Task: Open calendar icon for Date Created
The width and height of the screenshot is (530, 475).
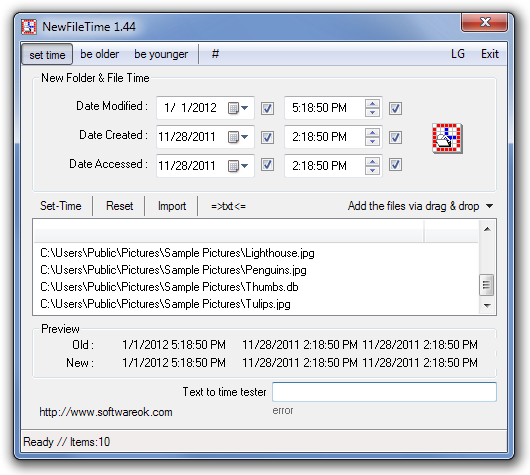Action: click(233, 137)
